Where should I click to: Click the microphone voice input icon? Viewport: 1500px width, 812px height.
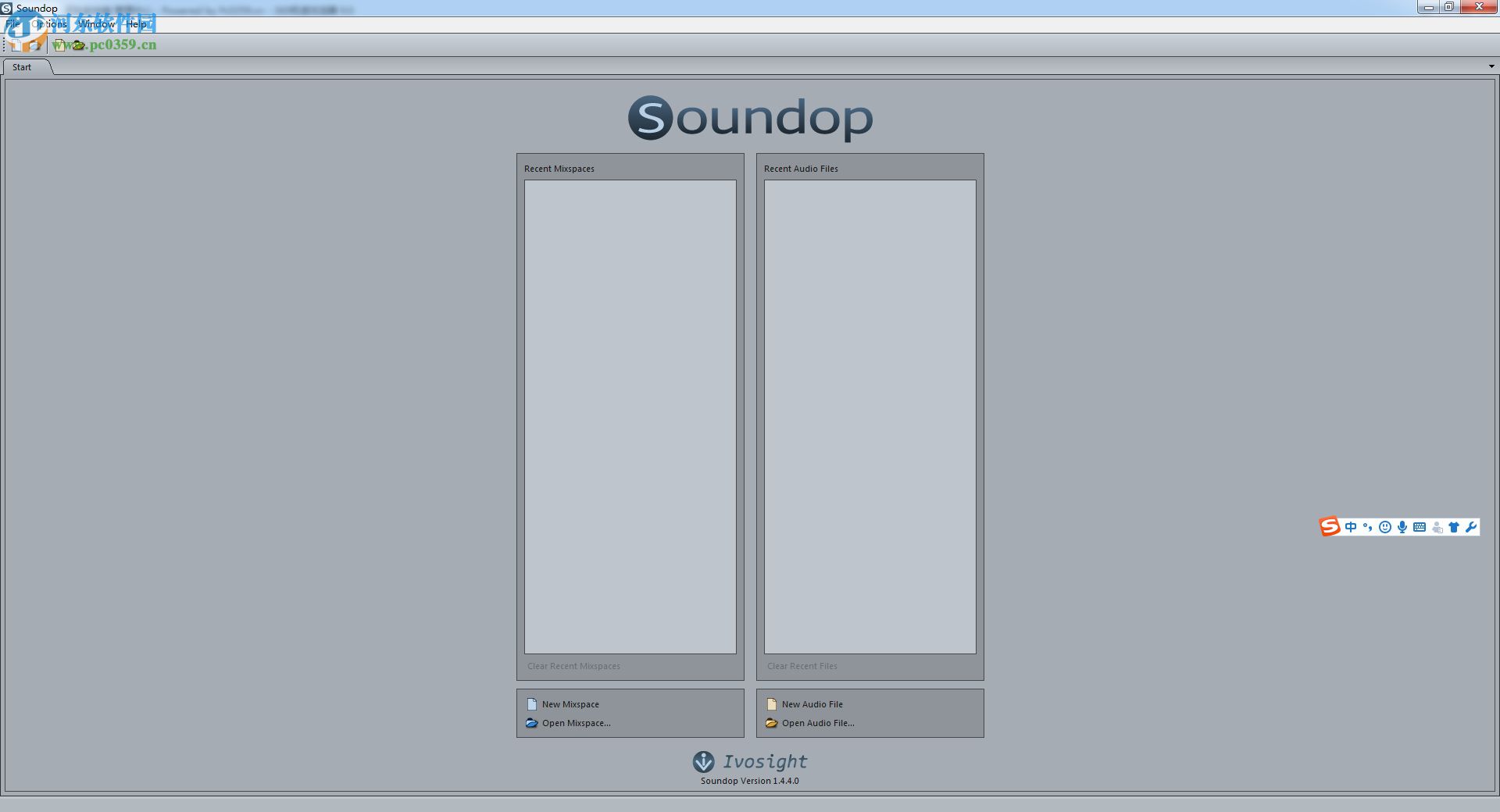pyautogui.click(x=1402, y=527)
